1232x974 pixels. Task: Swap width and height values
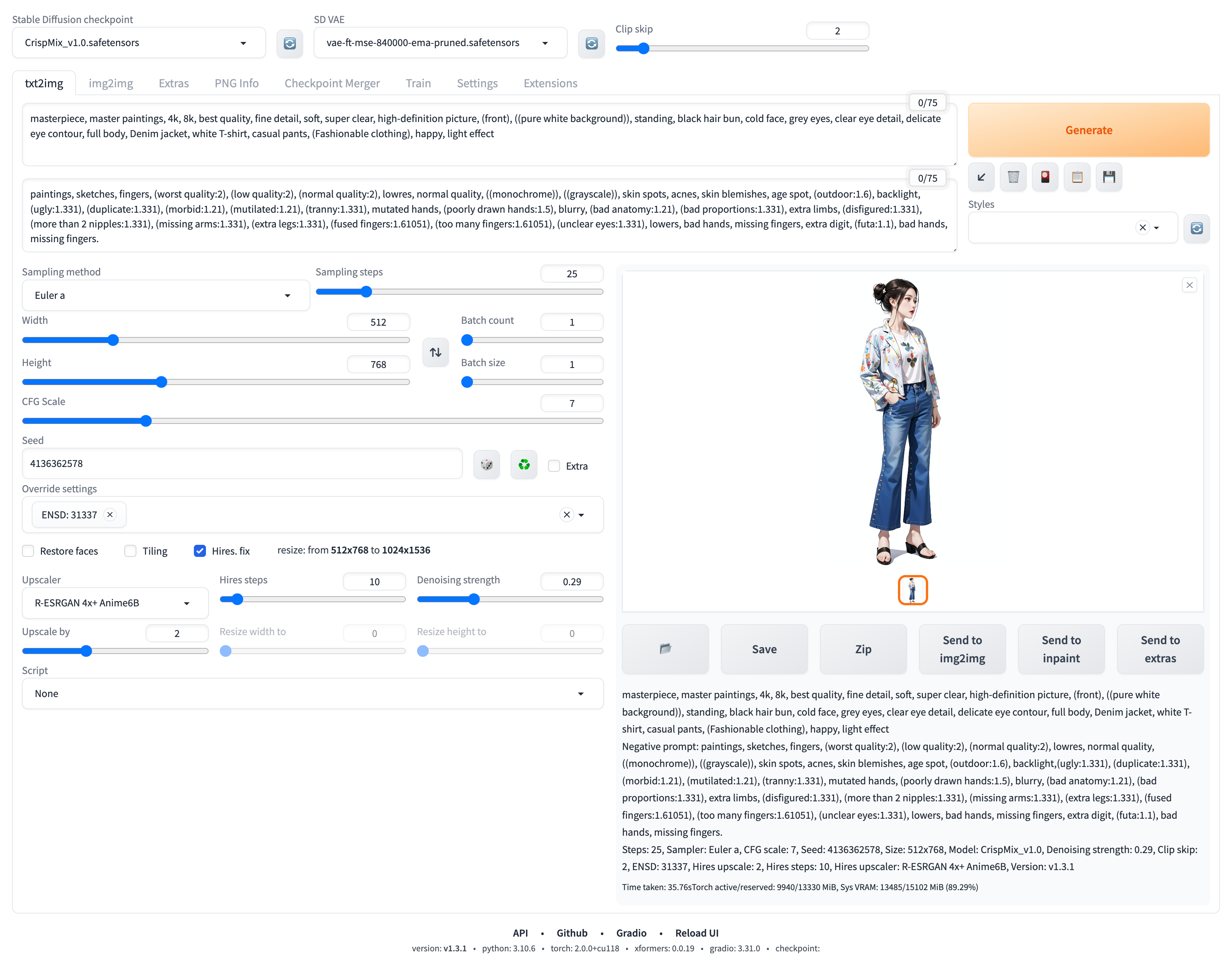click(x=435, y=352)
